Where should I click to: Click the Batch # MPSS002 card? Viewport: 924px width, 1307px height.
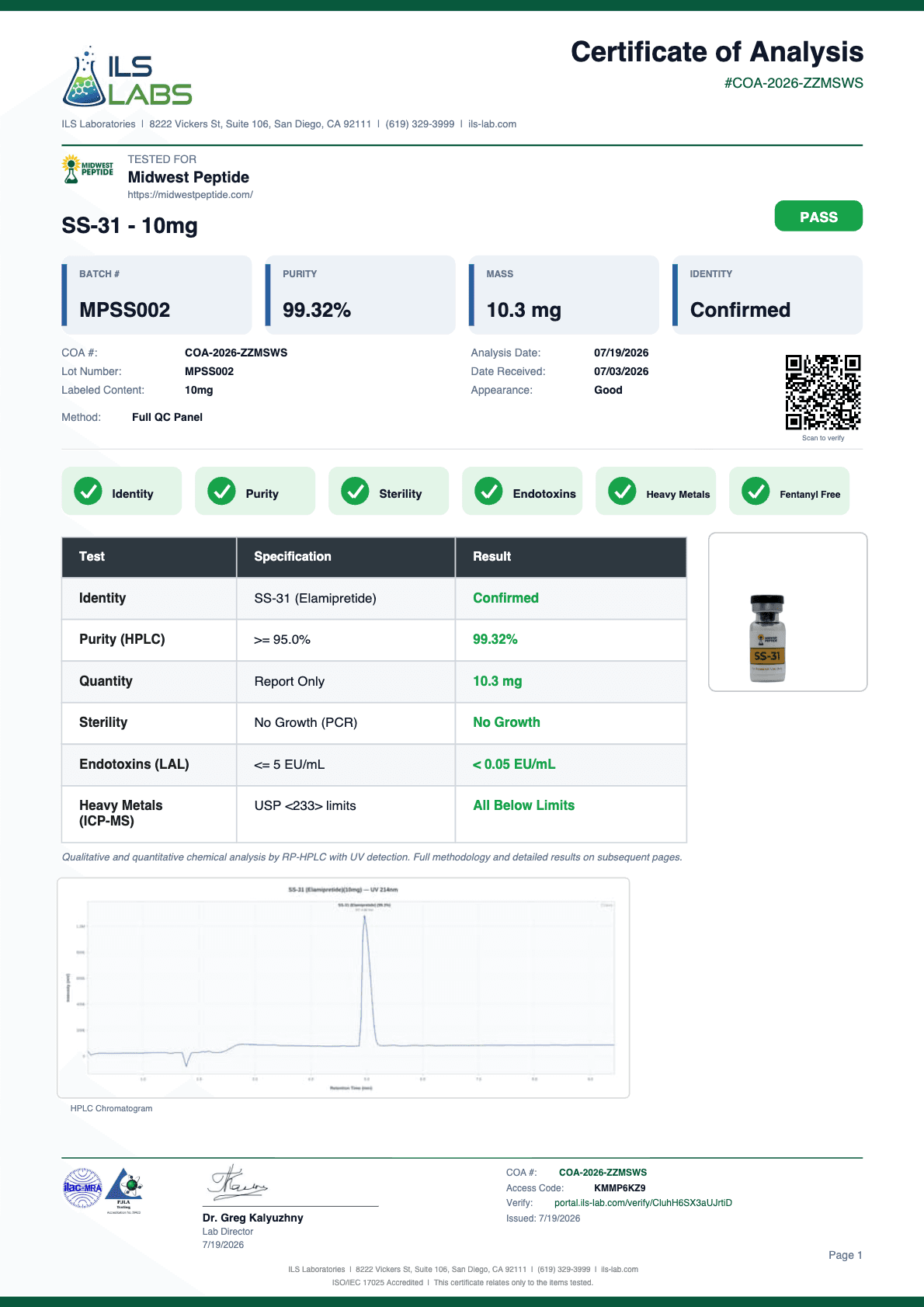(x=157, y=295)
